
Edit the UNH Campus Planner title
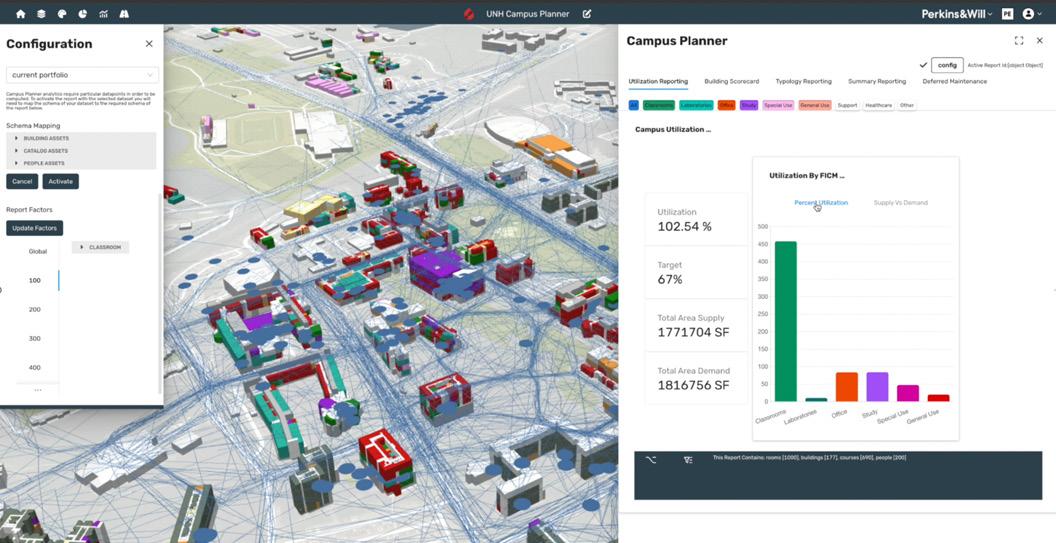[x=587, y=13]
